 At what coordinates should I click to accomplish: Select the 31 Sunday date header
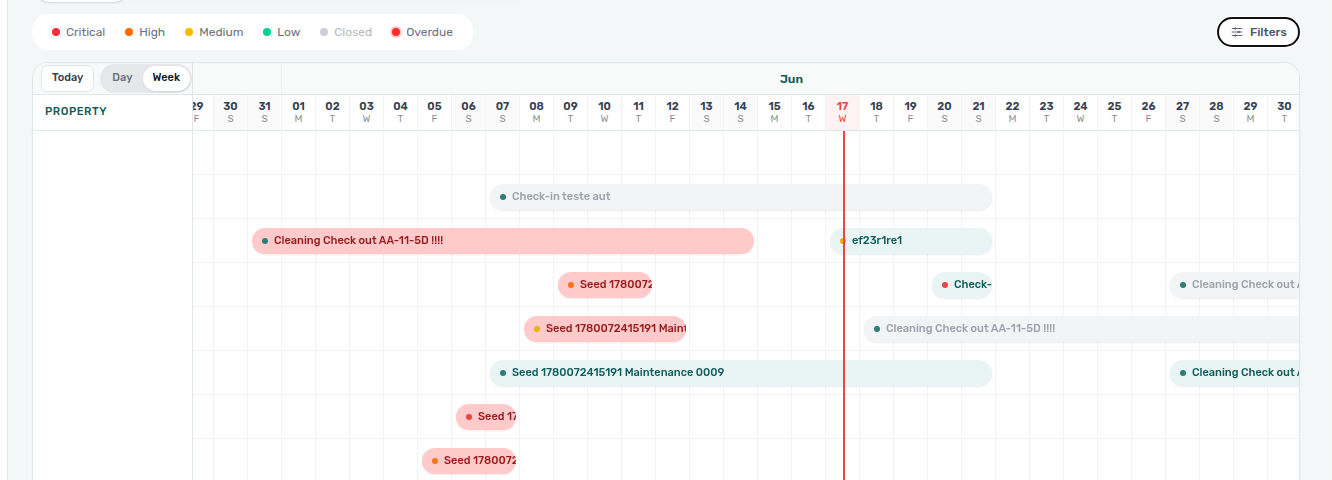265,112
